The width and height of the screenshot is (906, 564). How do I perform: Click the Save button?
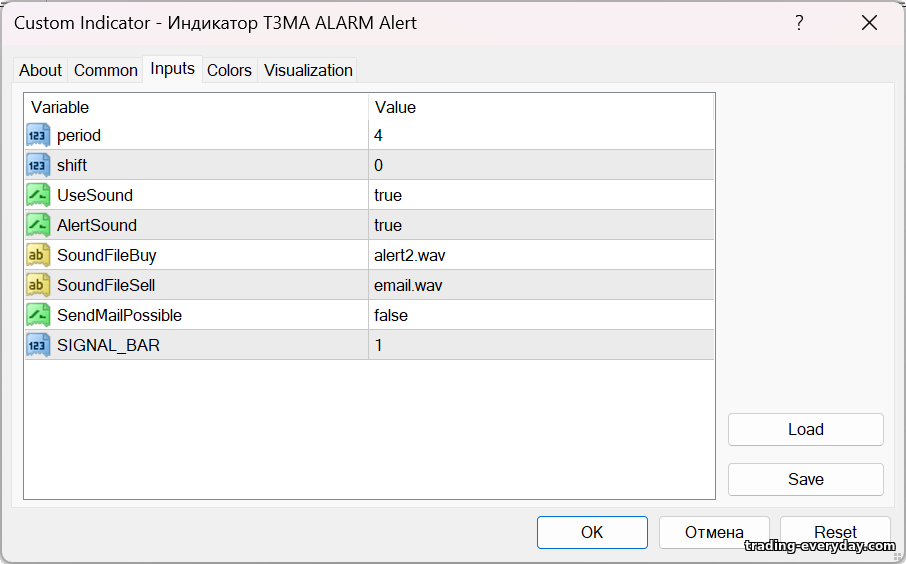(805, 479)
